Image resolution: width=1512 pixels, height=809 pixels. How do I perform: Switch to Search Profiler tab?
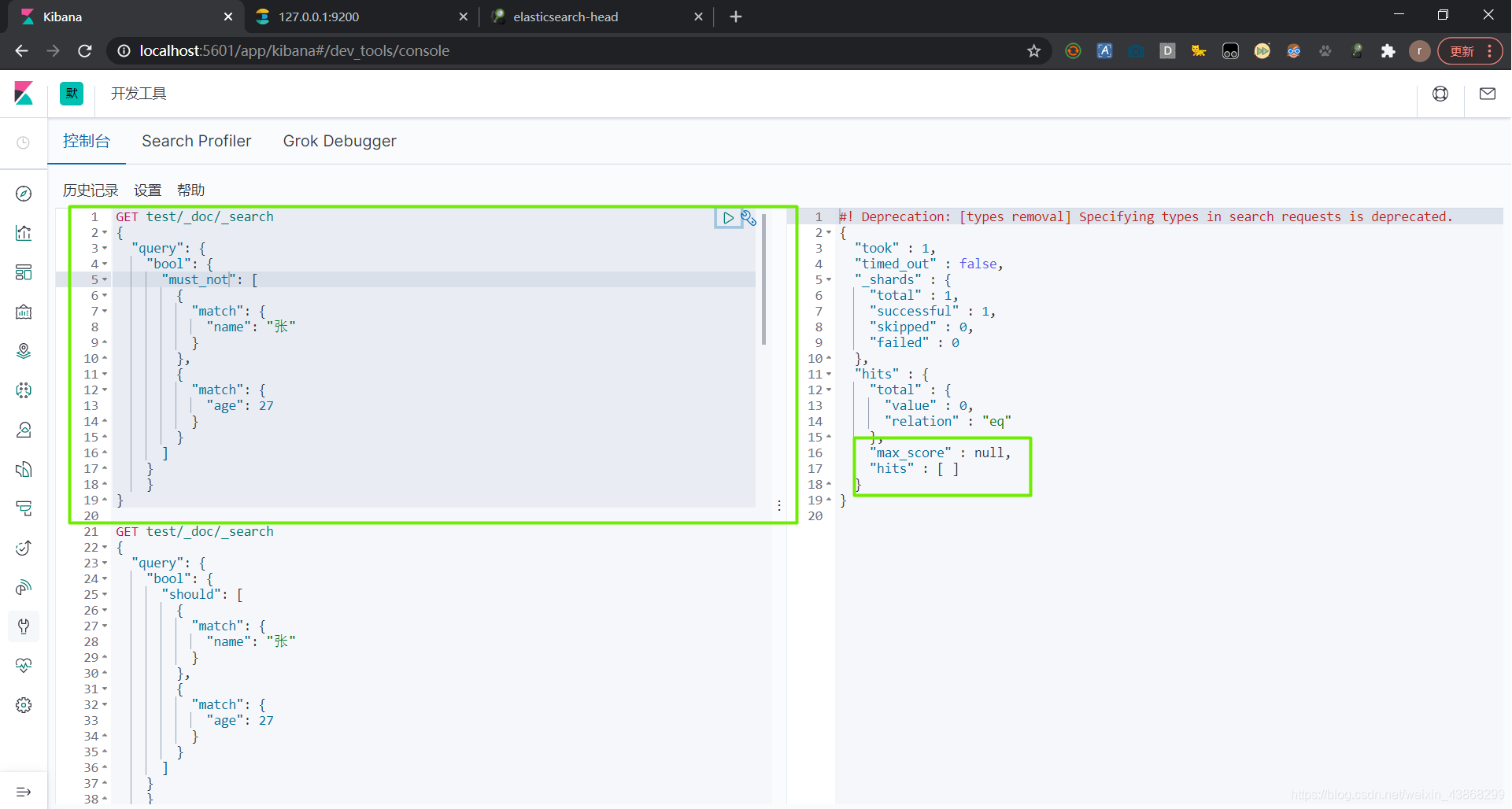click(197, 141)
